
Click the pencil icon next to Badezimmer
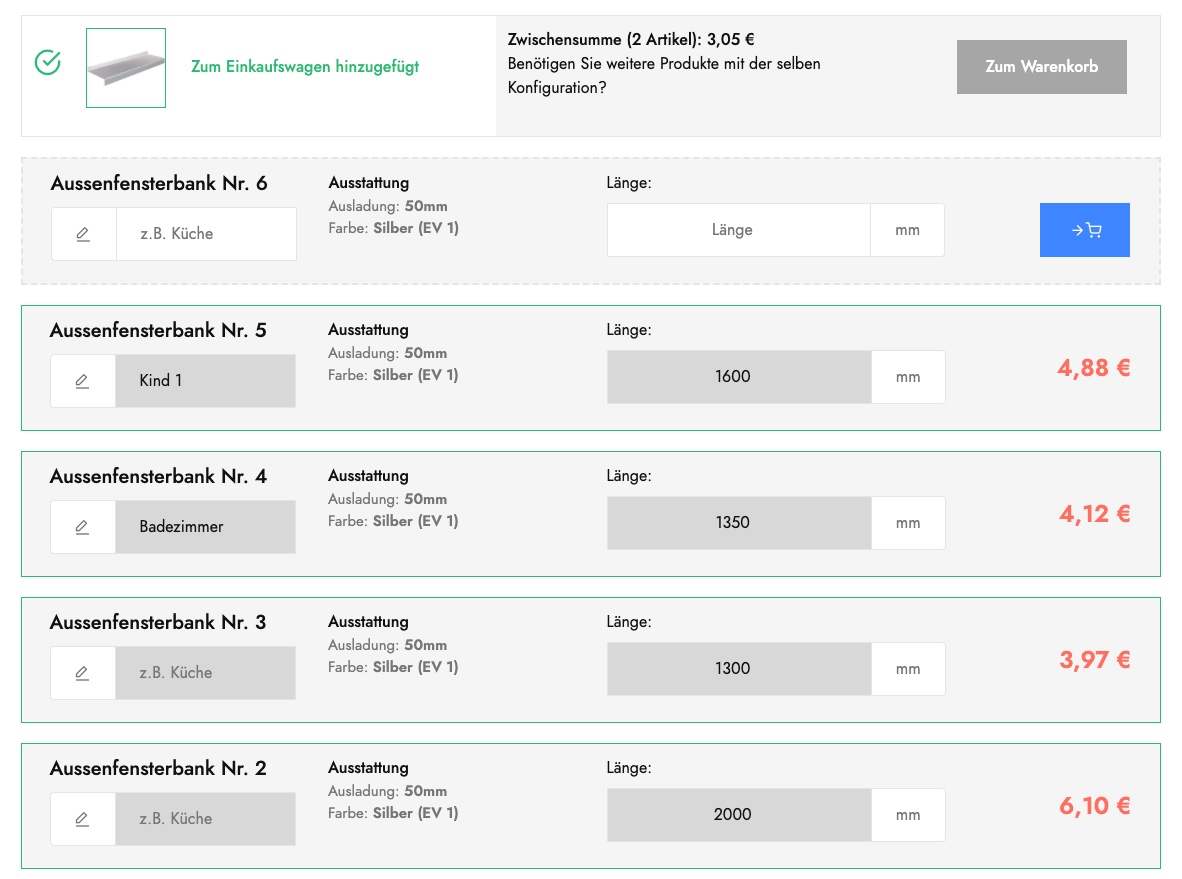(83, 527)
